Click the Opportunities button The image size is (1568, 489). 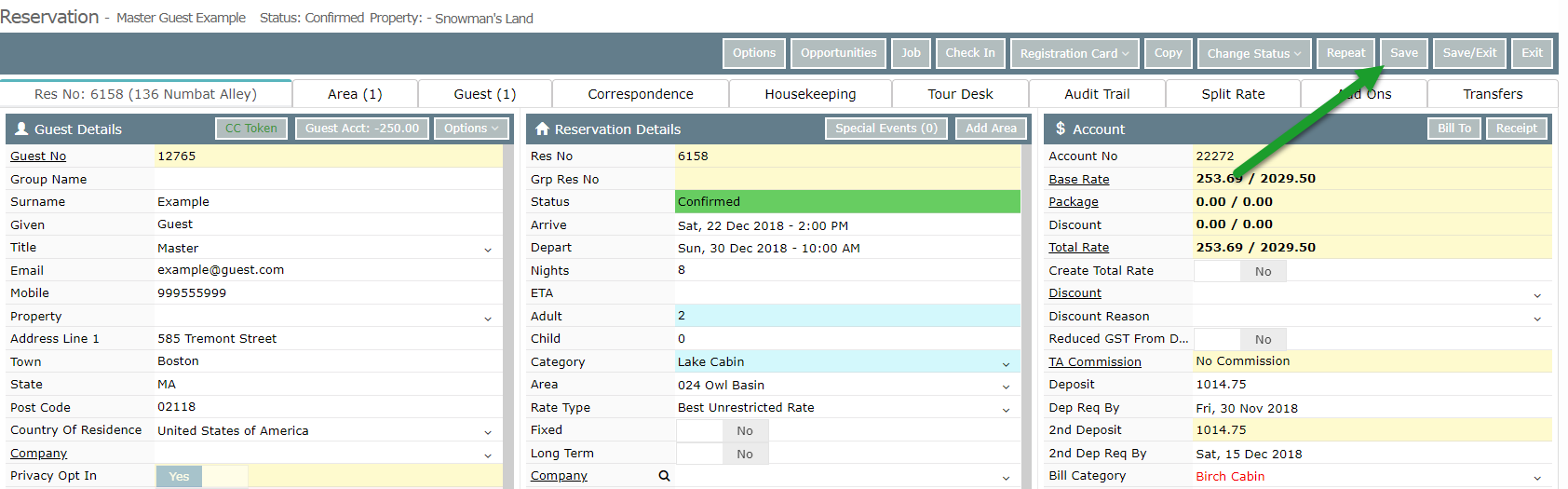coord(838,53)
